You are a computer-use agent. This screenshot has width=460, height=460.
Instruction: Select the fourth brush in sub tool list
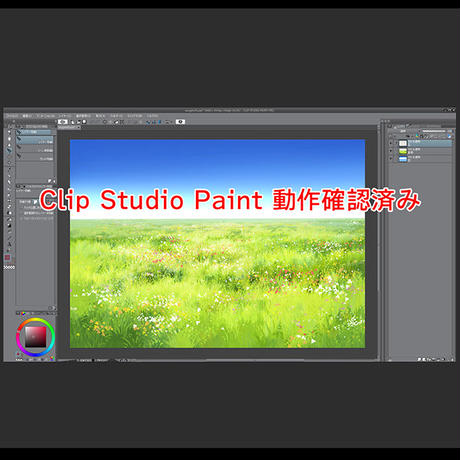point(35,158)
